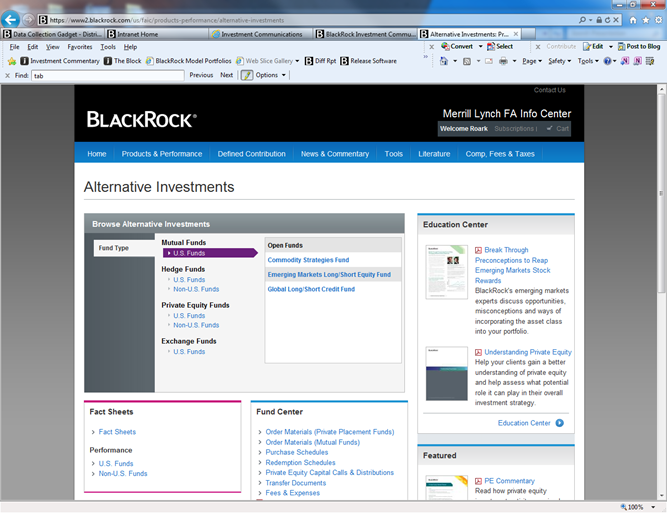The image size is (667, 513).
Task: Click the search magnifier in address bar
Action: coord(582,20)
